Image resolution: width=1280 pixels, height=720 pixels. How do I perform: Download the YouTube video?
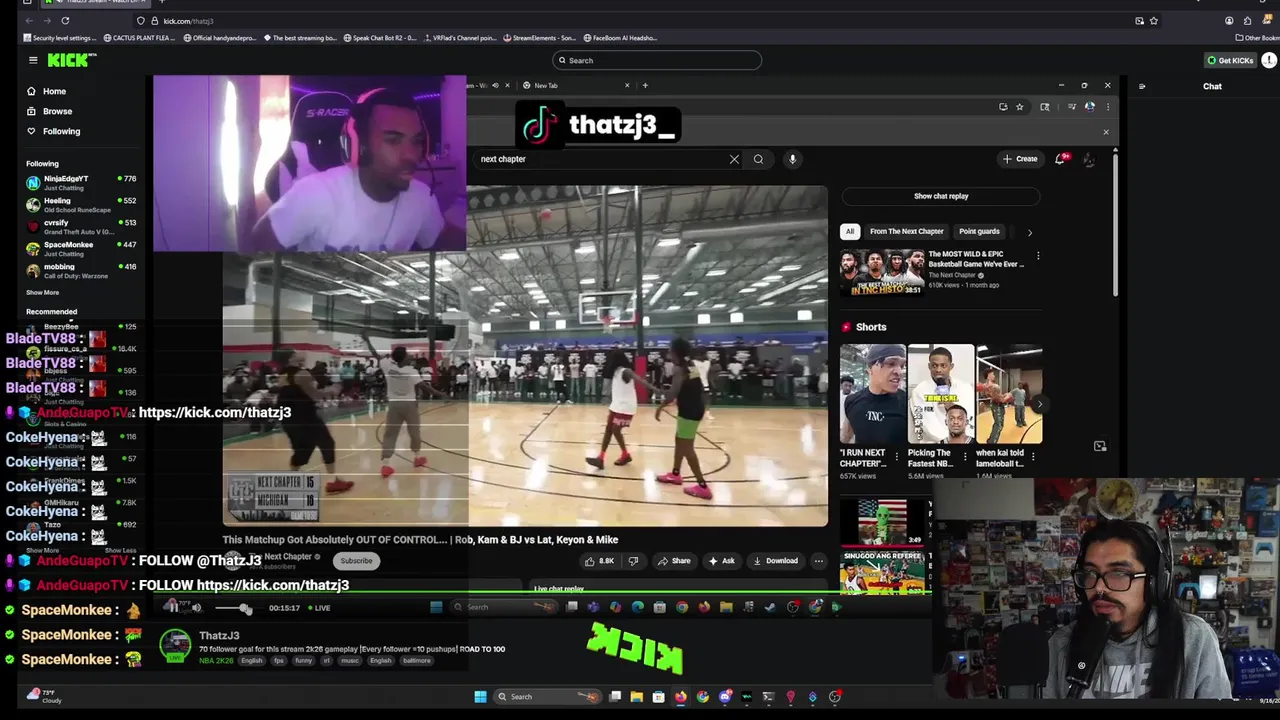[x=776, y=561]
